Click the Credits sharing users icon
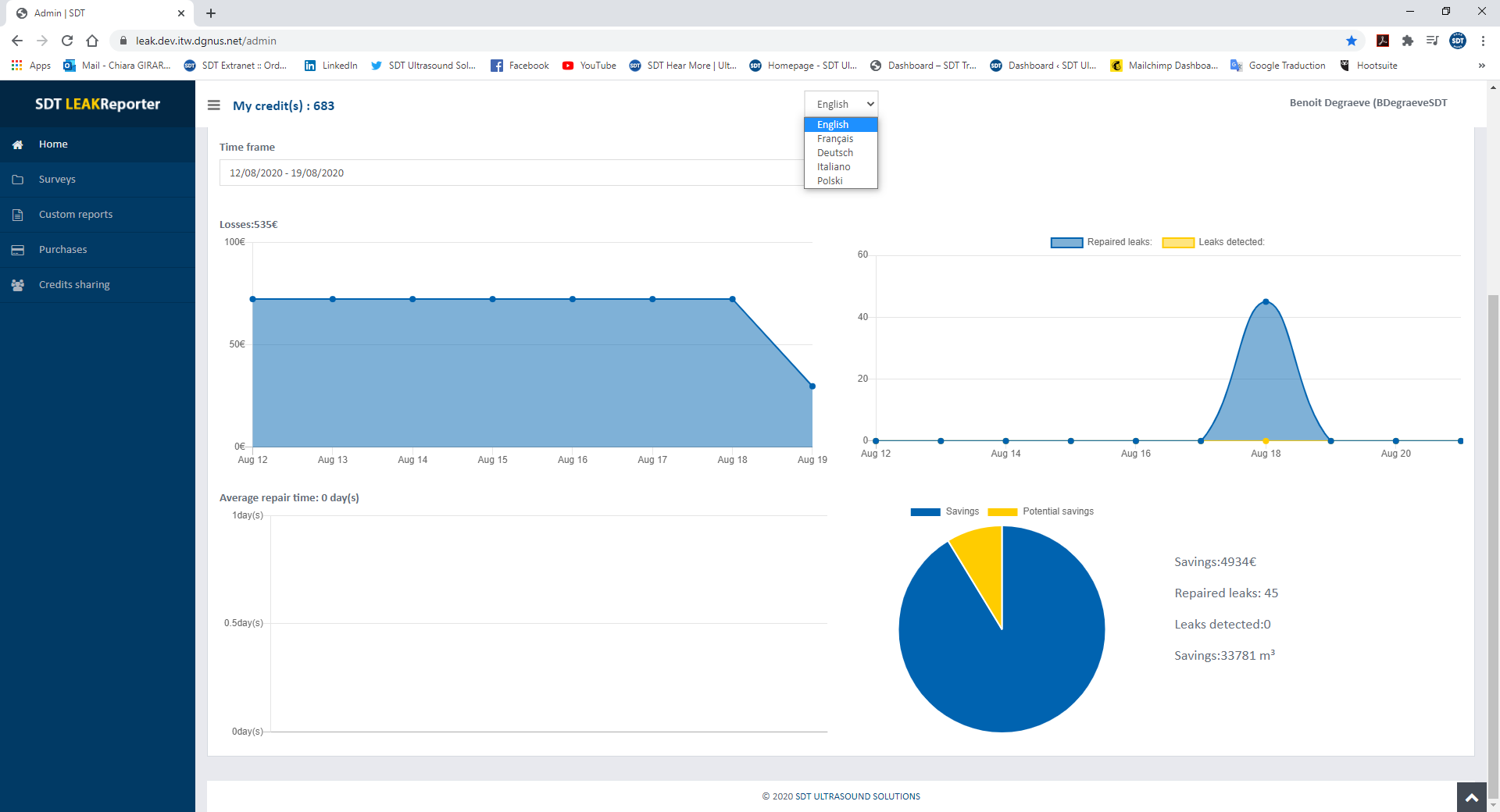 18,285
